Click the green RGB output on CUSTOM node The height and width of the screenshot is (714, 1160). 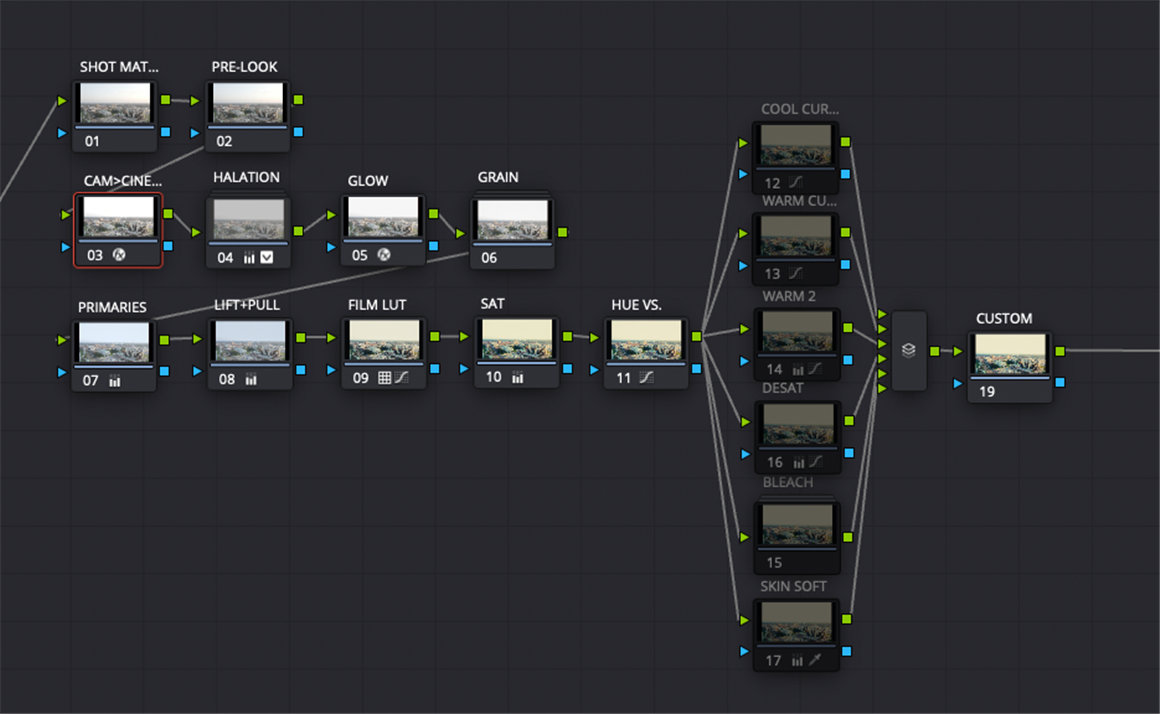tap(1060, 351)
